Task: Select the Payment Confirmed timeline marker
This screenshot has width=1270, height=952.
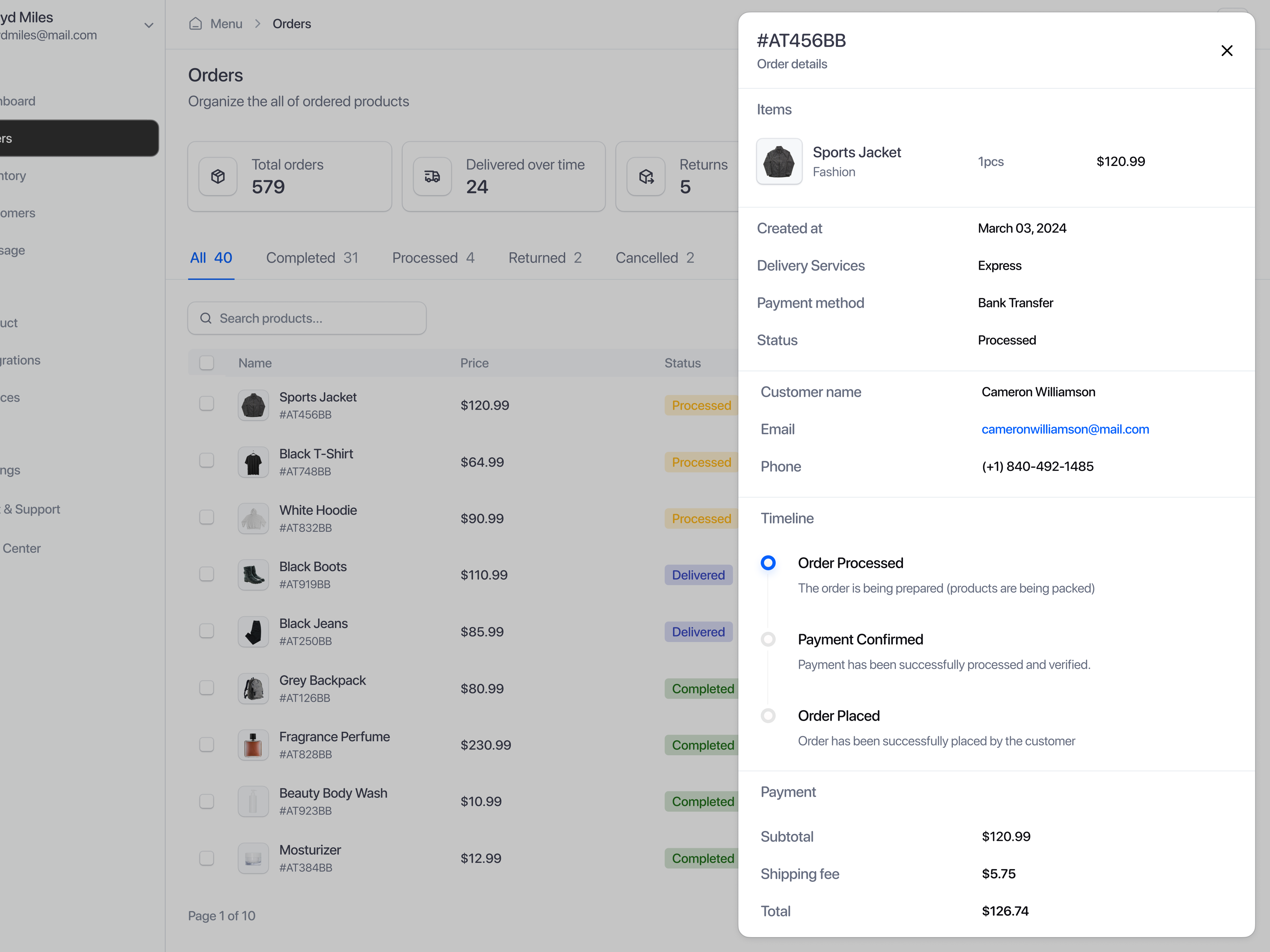Action: [768, 639]
